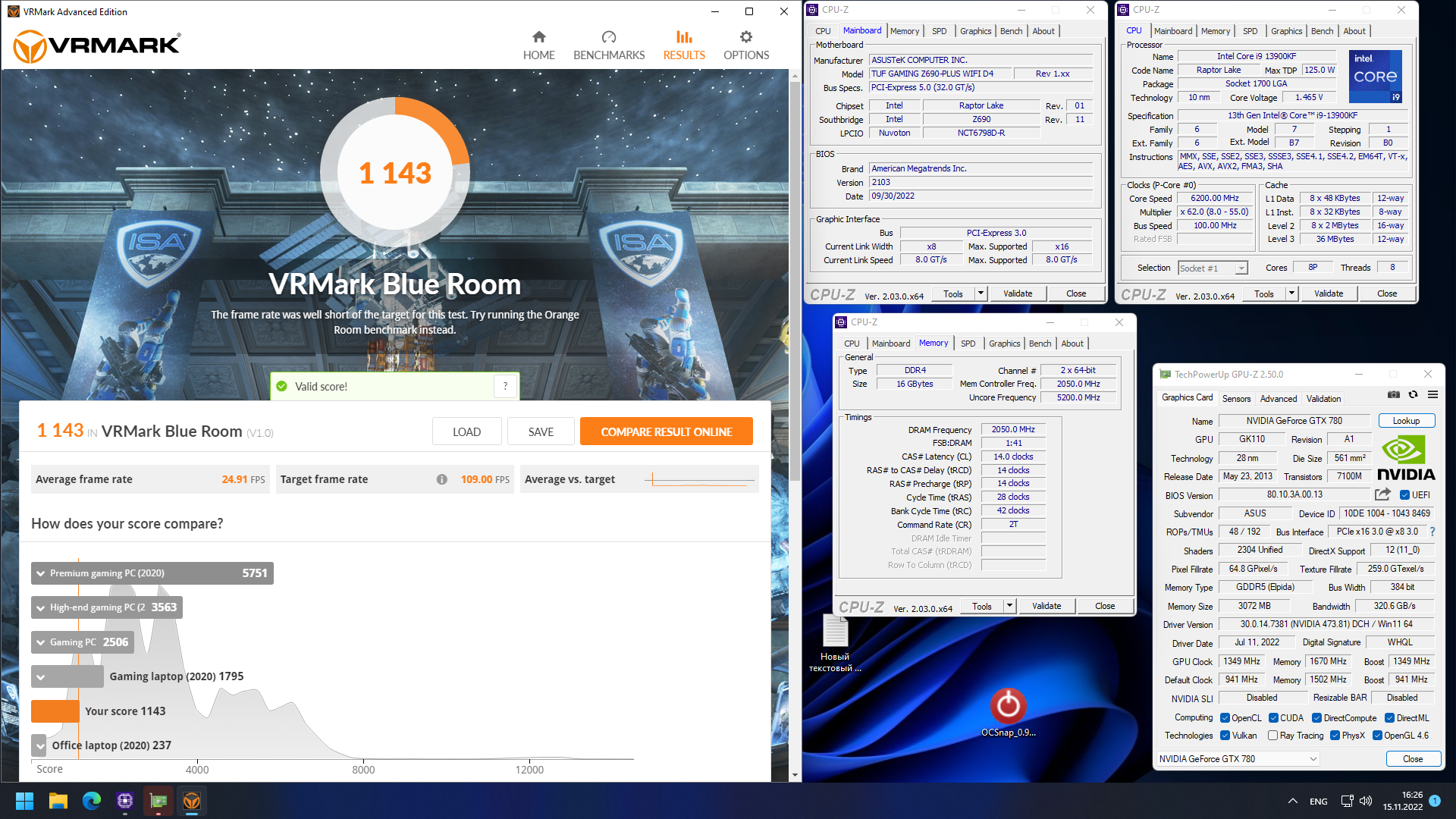Image resolution: width=1456 pixels, height=819 pixels.
Task: Expand the Gaming laptop (2020) comparison row
Action: (x=40, y=676)
